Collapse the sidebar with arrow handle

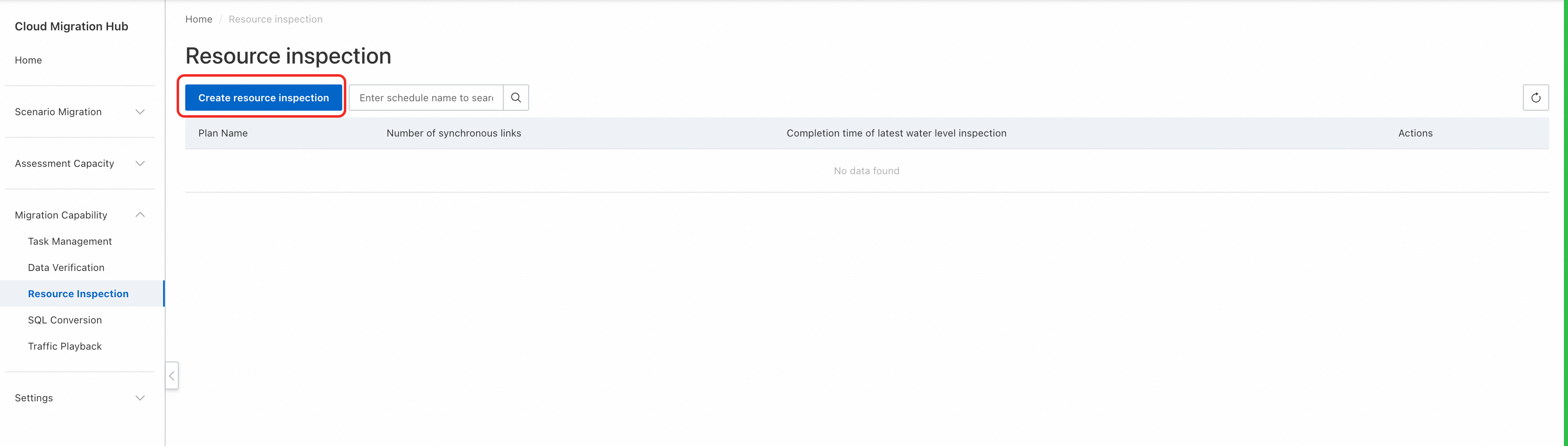click(172, 376)
